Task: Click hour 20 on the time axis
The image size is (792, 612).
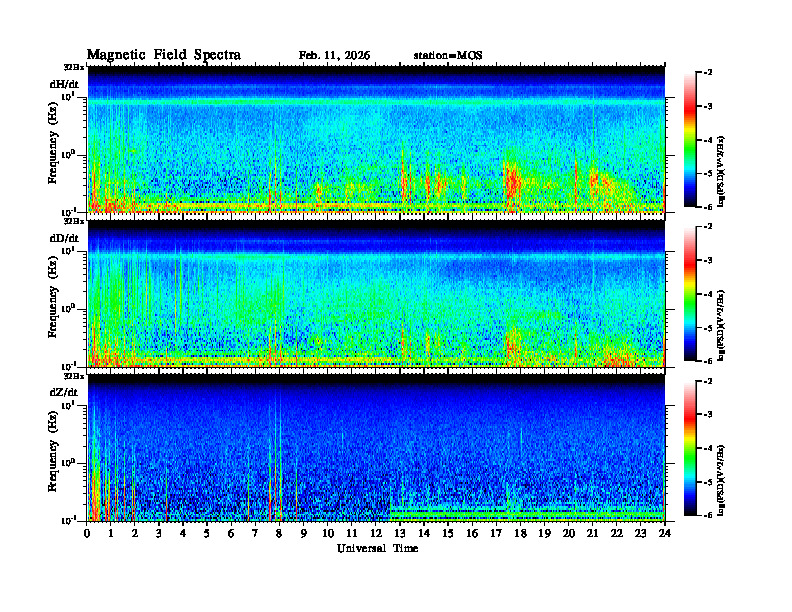Action: pos(568,533)
